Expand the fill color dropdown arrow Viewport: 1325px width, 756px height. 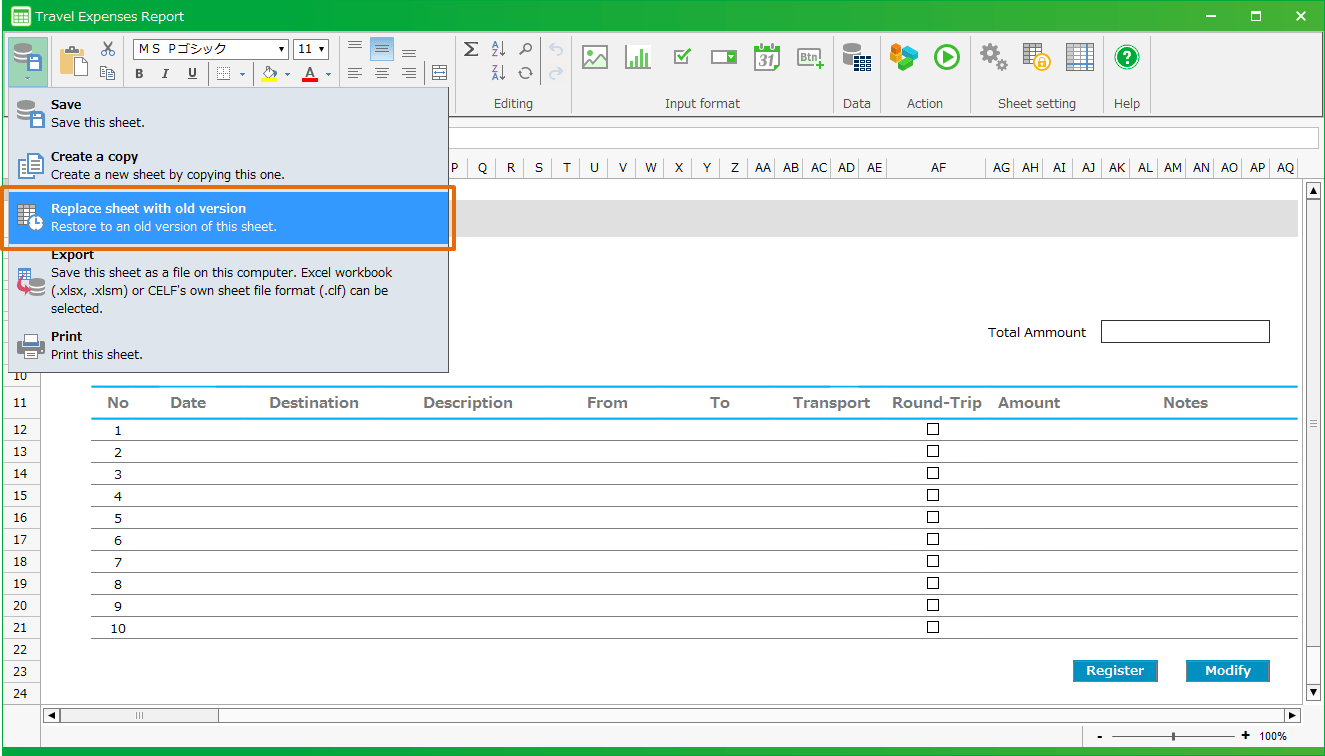[287, 74]
